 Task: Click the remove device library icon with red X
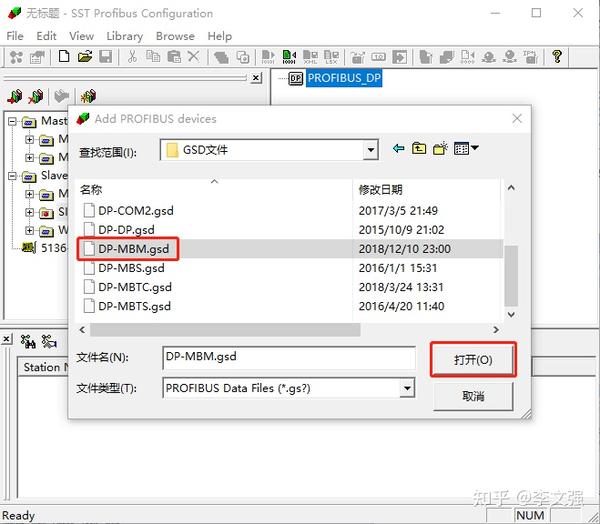36,96
